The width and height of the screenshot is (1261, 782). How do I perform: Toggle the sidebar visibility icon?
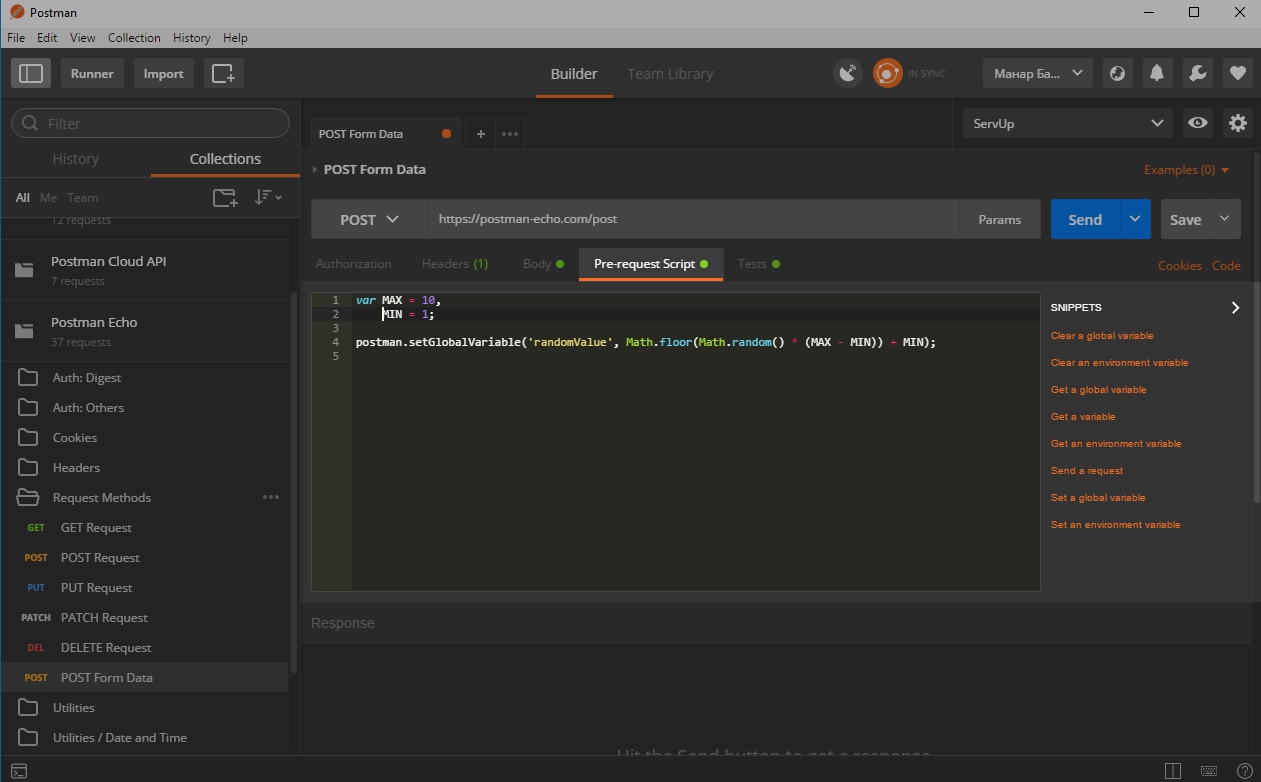pyautogui.click(x=31, y=73)
